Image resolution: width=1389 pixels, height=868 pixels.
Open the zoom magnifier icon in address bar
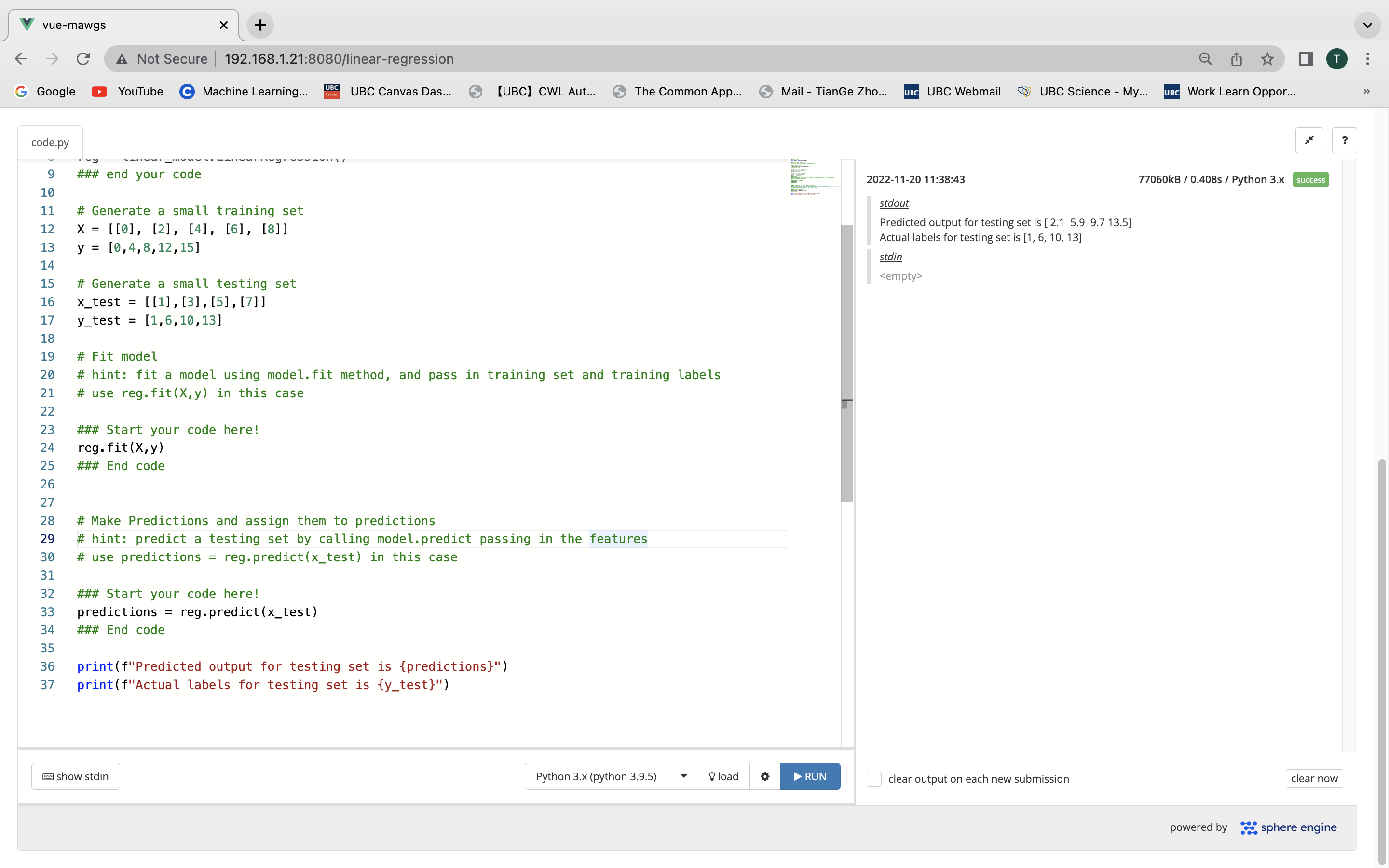(x=1205, y=58)
